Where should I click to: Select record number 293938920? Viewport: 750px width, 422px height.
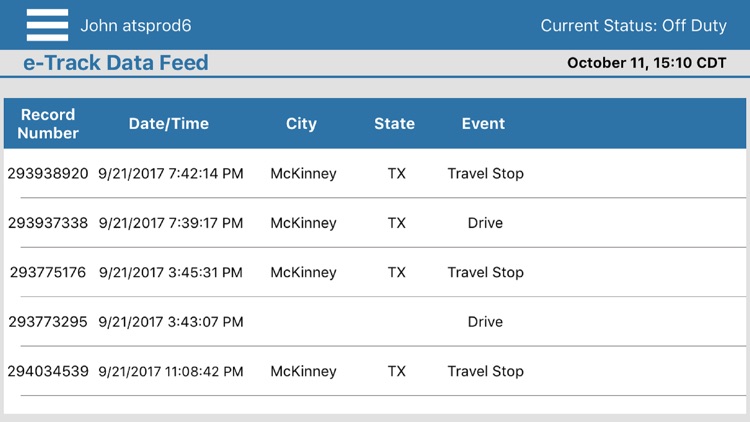[48, 173]
